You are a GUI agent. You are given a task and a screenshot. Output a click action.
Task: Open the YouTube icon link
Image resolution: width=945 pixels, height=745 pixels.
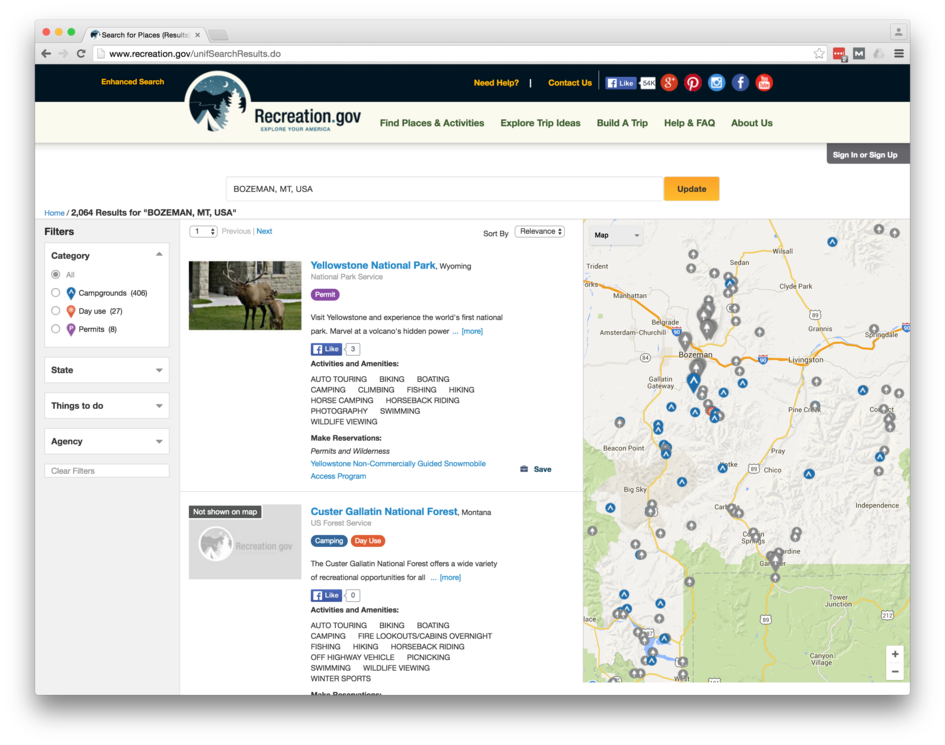tap(764, 83)
